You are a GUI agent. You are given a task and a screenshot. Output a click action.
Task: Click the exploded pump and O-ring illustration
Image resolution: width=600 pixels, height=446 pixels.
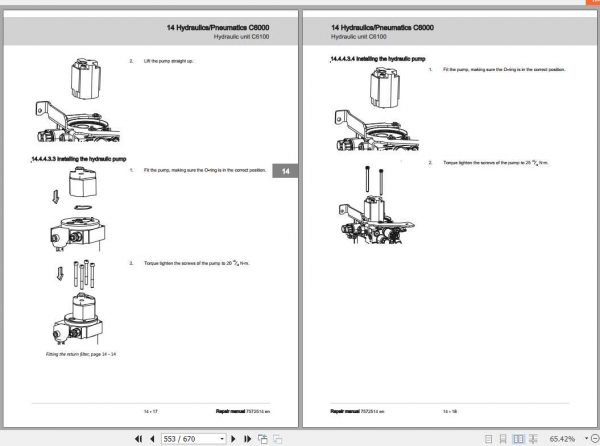(x=78, y=211)
